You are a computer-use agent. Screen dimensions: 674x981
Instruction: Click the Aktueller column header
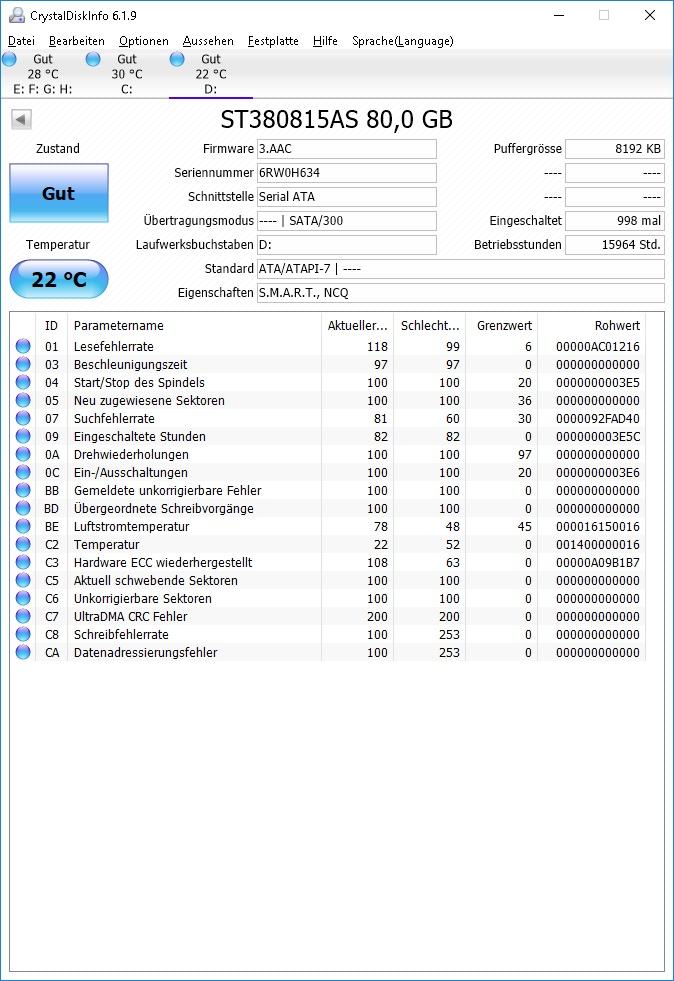357,325
